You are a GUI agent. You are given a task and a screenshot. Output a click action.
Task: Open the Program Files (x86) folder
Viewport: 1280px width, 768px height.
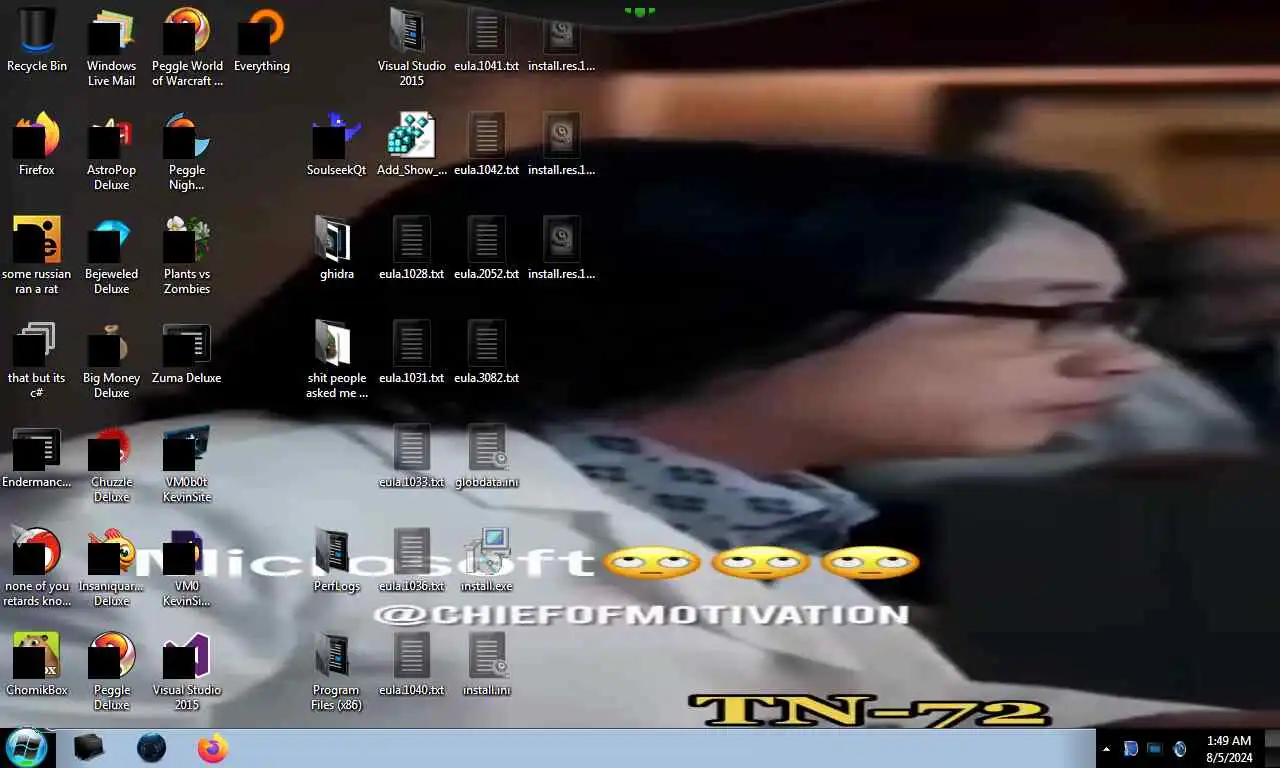[x=336, y=671]
